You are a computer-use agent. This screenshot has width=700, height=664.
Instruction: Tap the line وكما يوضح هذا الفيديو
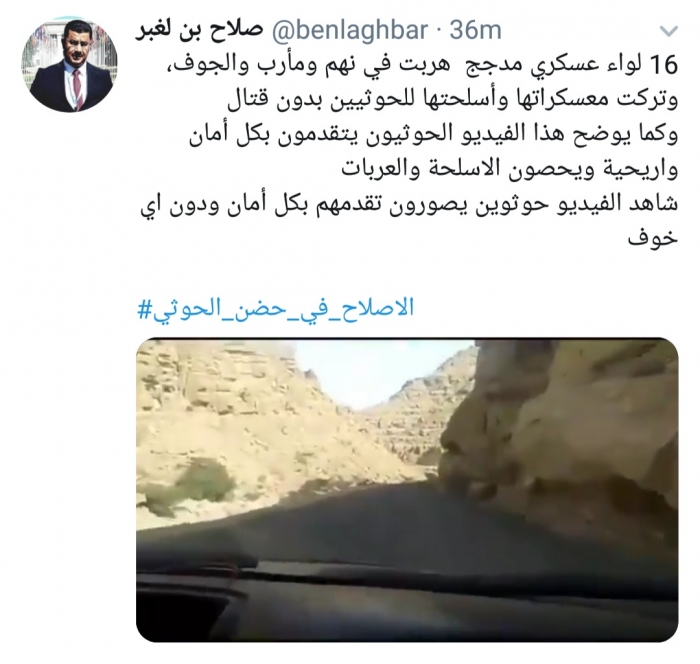pyautogui.click(x=433, y=135)
